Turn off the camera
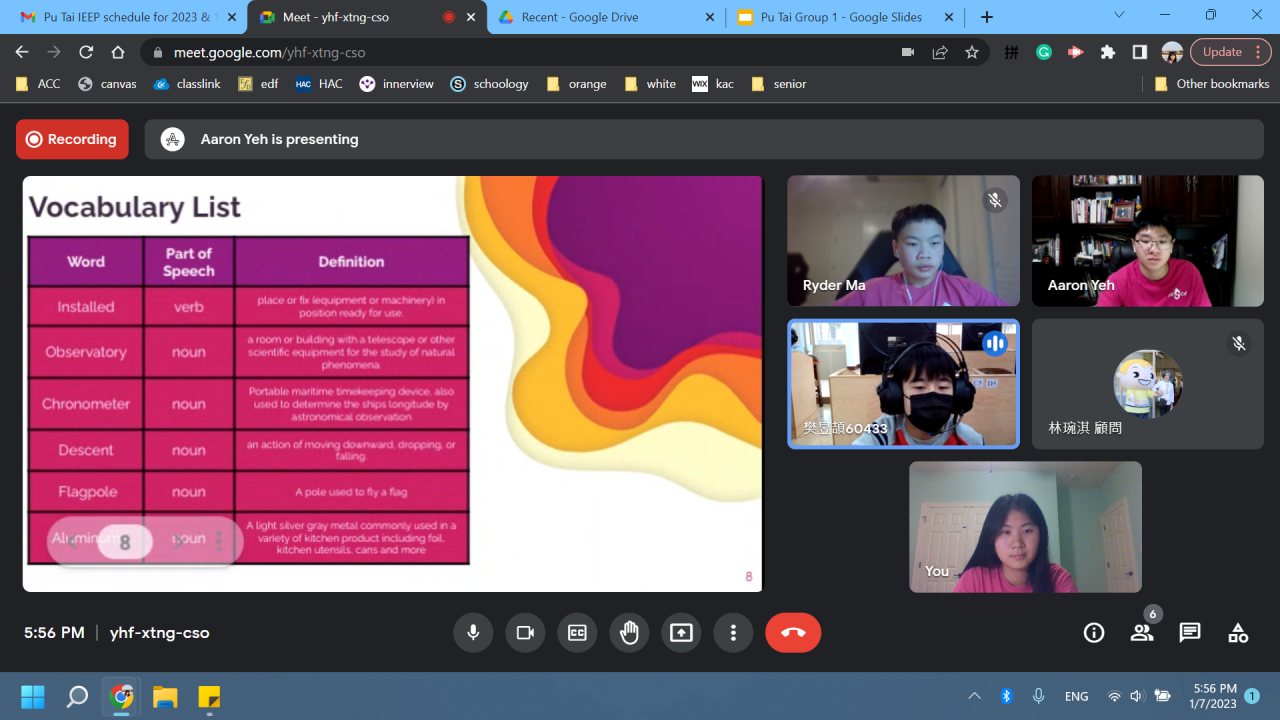The height and width of the screenshot is (720, 1280). (x=525, y=633)
